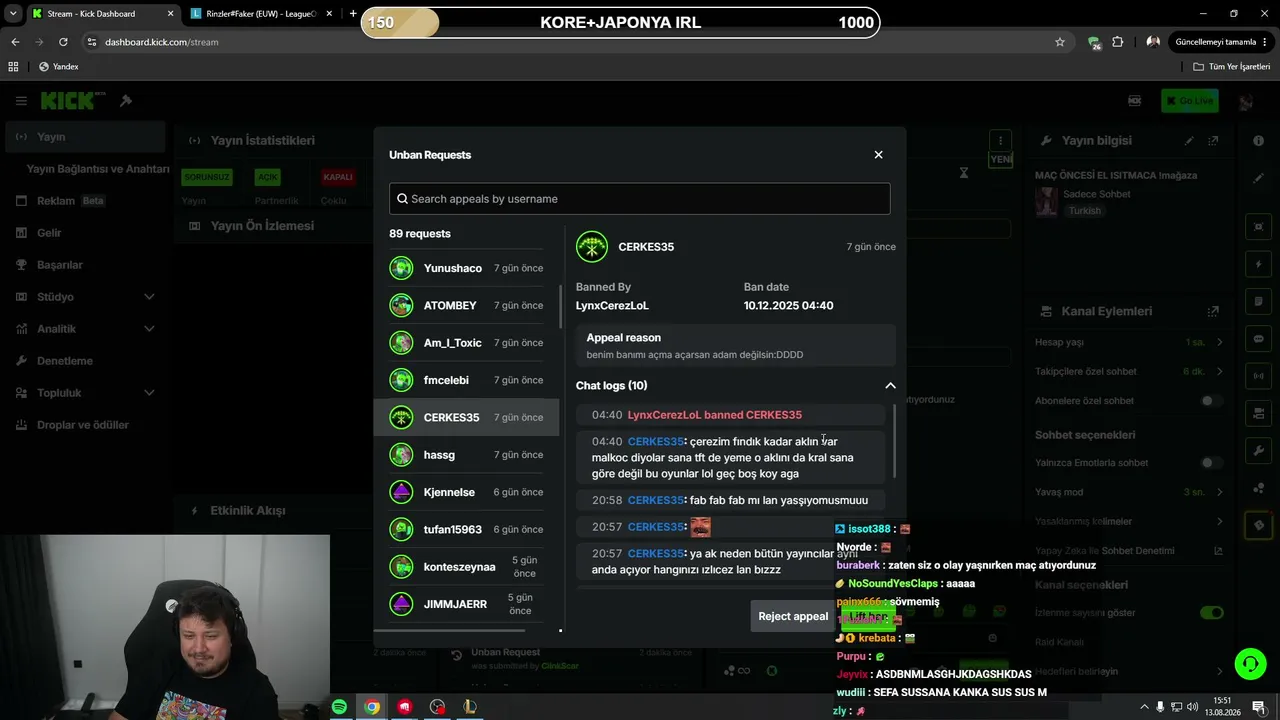Open the Yandex bookmark
This screenshot has width=1280, height=720.
58,67
